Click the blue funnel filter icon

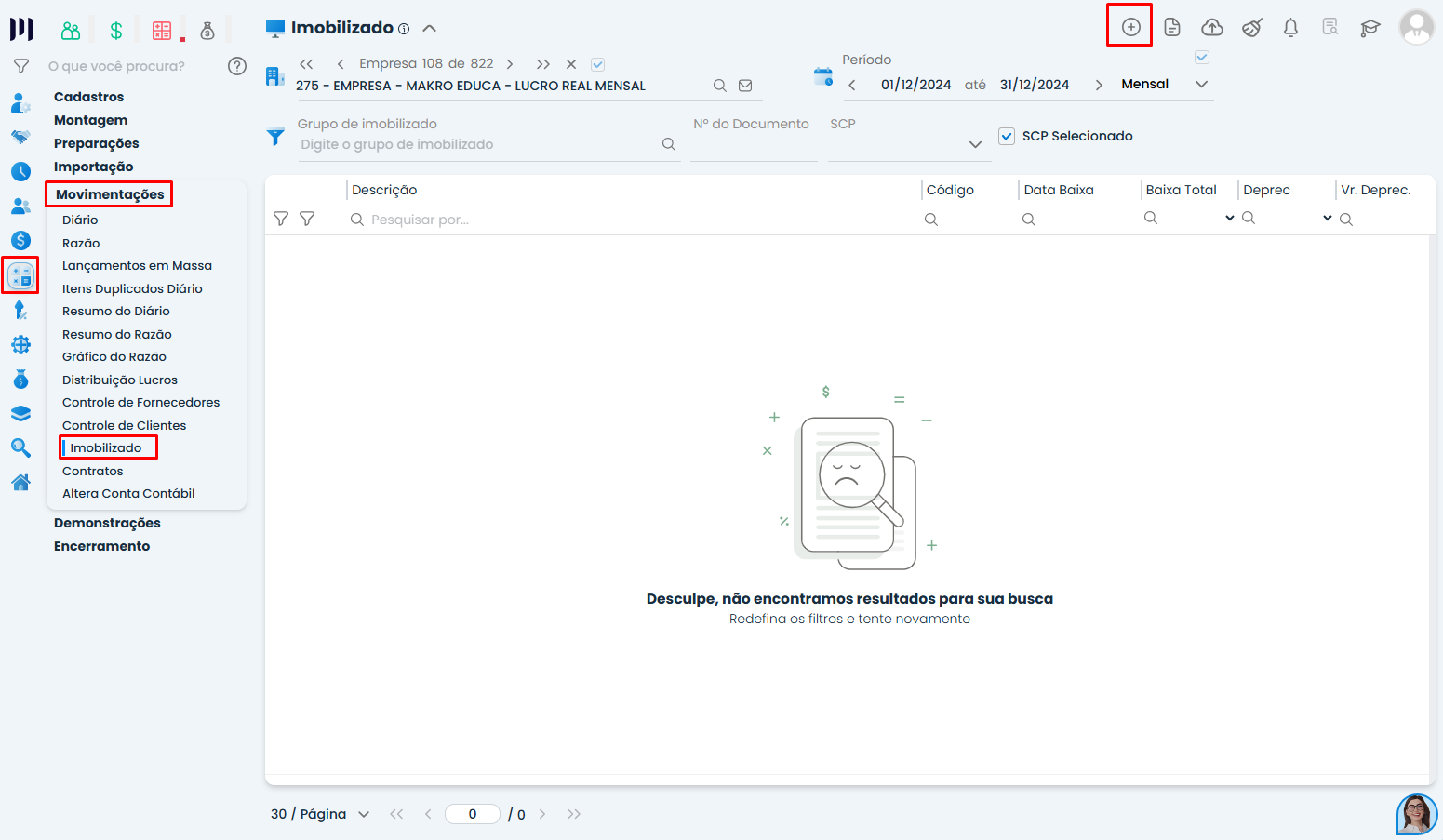(275, 137)
